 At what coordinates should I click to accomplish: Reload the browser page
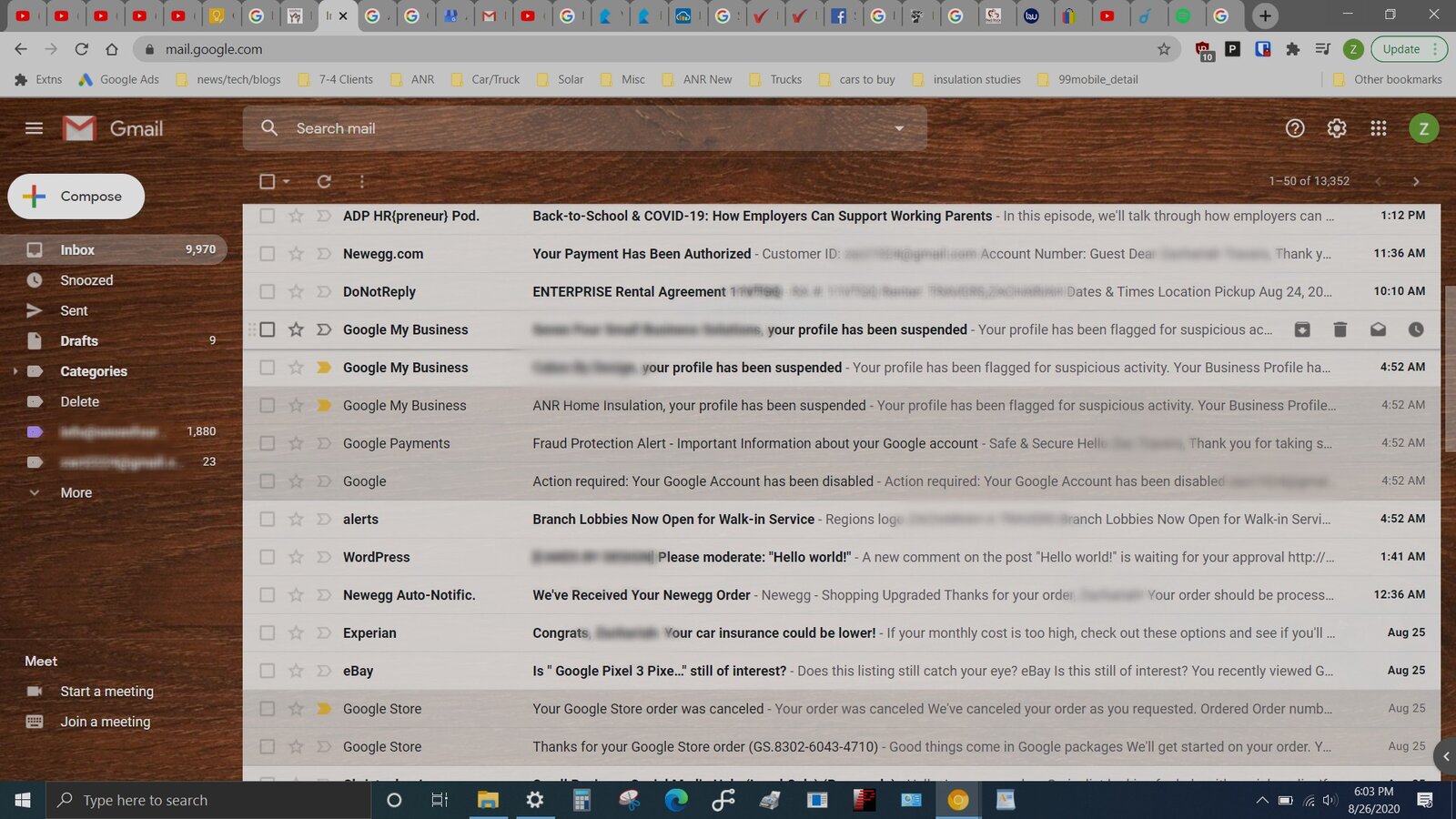pyautogui.click(x=82, y=49)
